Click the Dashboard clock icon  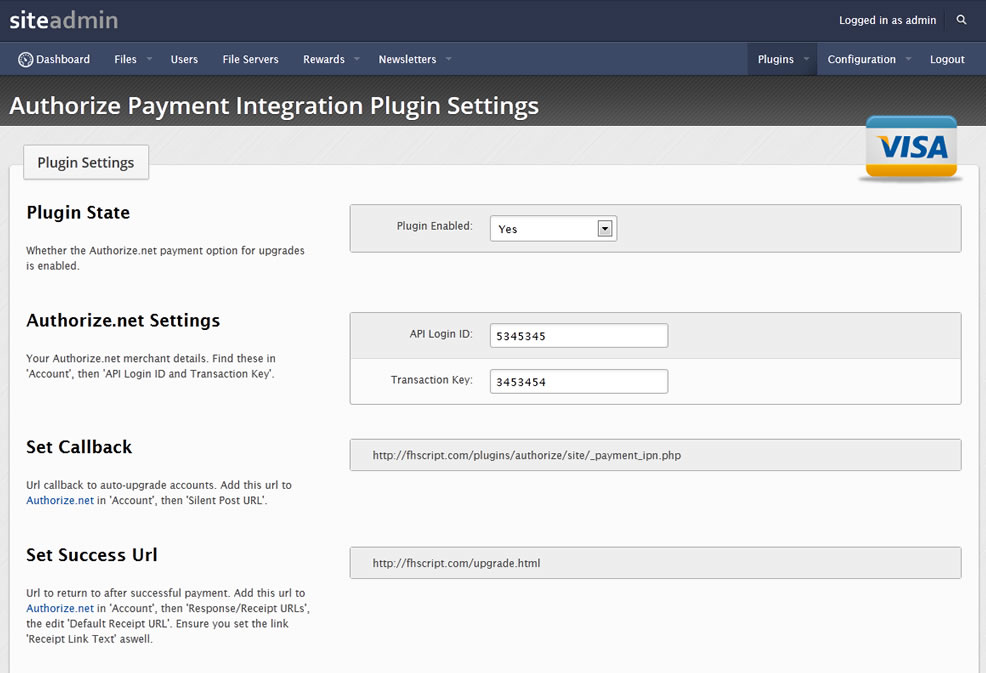[26, 60]
